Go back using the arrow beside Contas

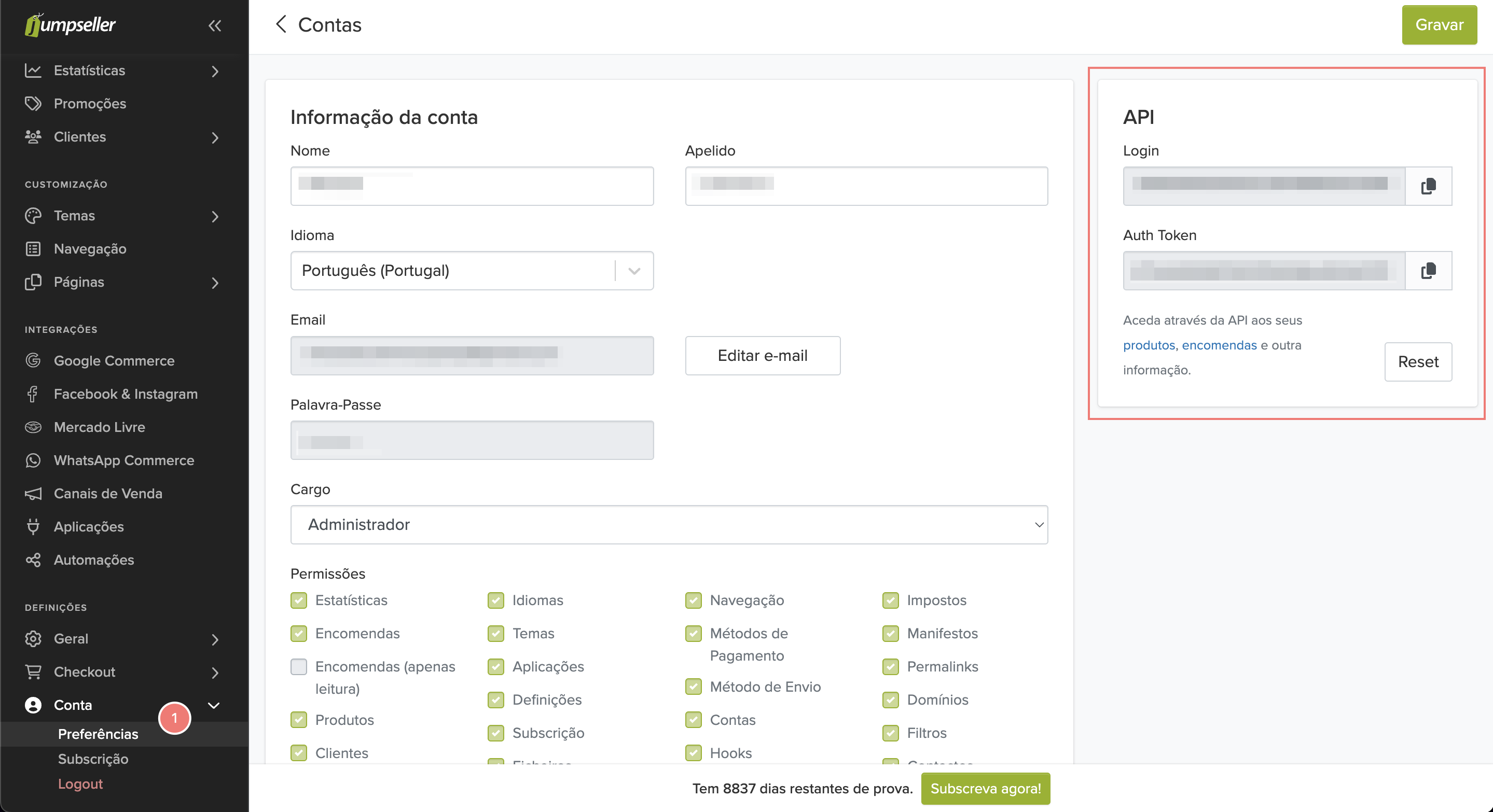281,24
